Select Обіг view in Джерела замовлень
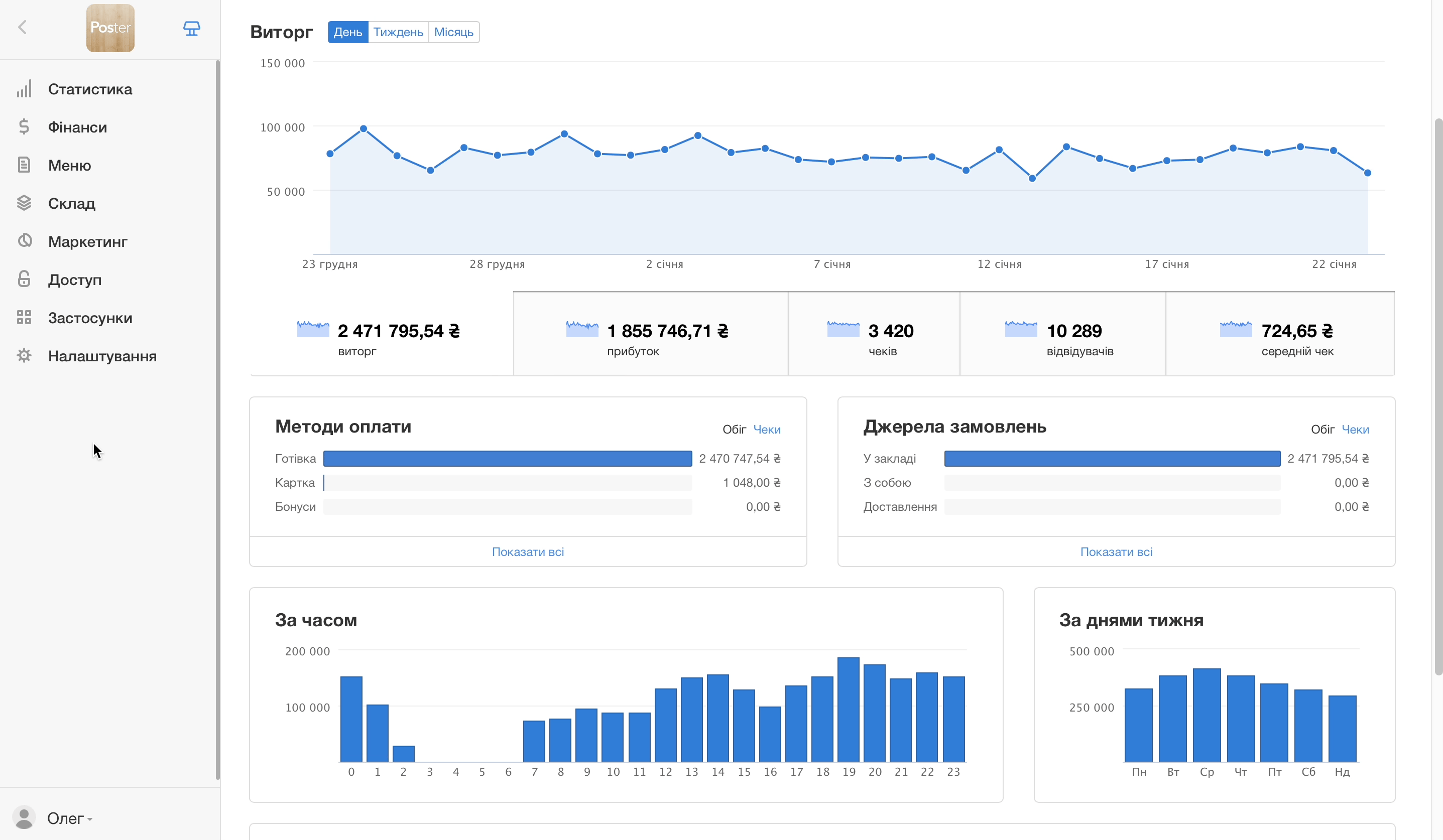This screenshot has width=1443, height=840. click(1322, 429)
